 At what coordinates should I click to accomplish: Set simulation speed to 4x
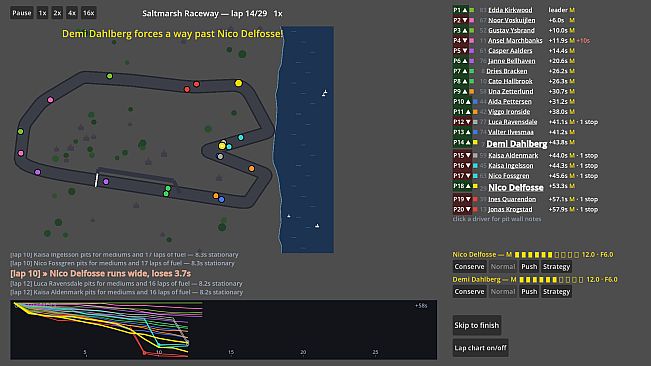click(72, 13)
